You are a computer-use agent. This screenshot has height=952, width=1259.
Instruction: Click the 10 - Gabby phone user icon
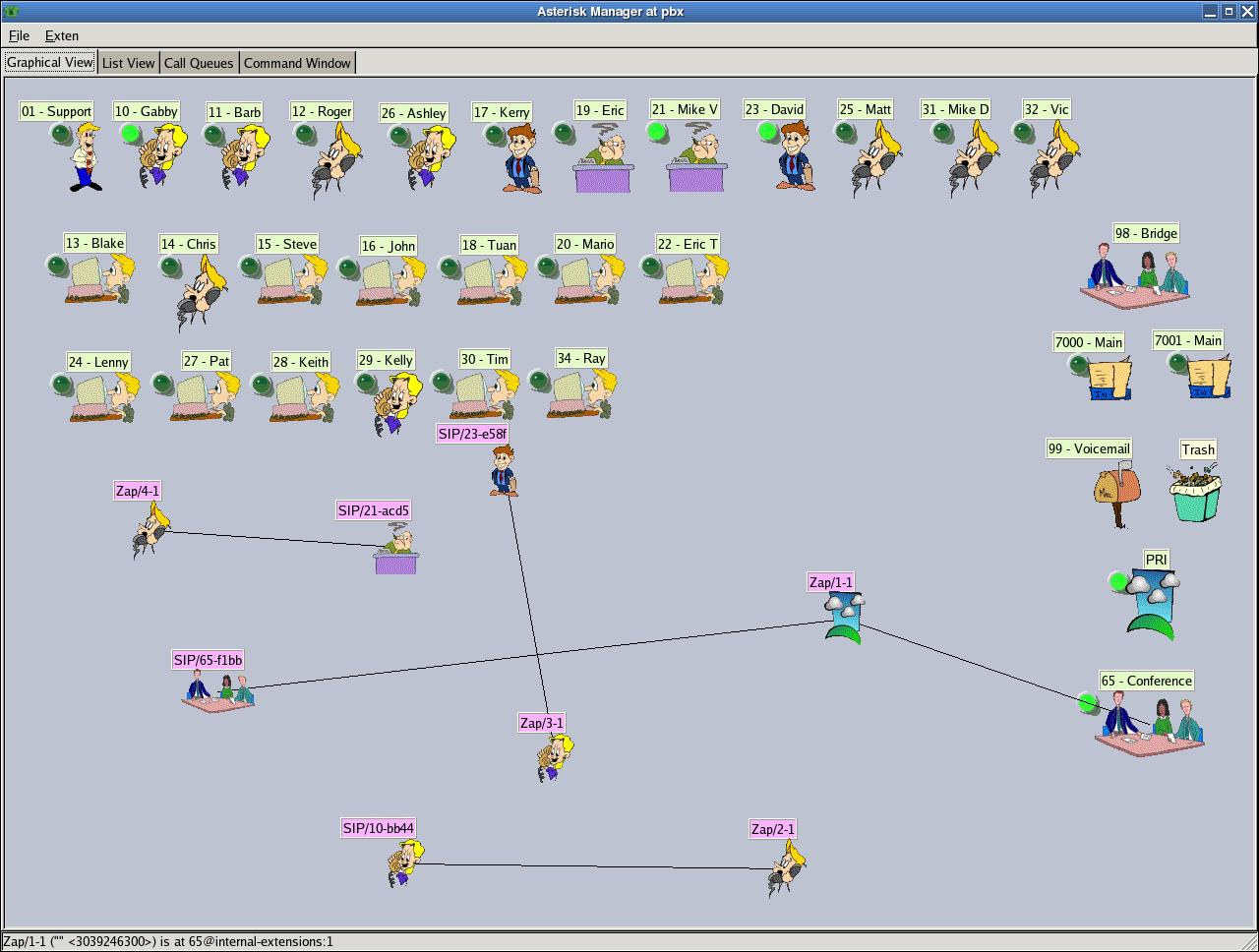click(x=162, y=155)
